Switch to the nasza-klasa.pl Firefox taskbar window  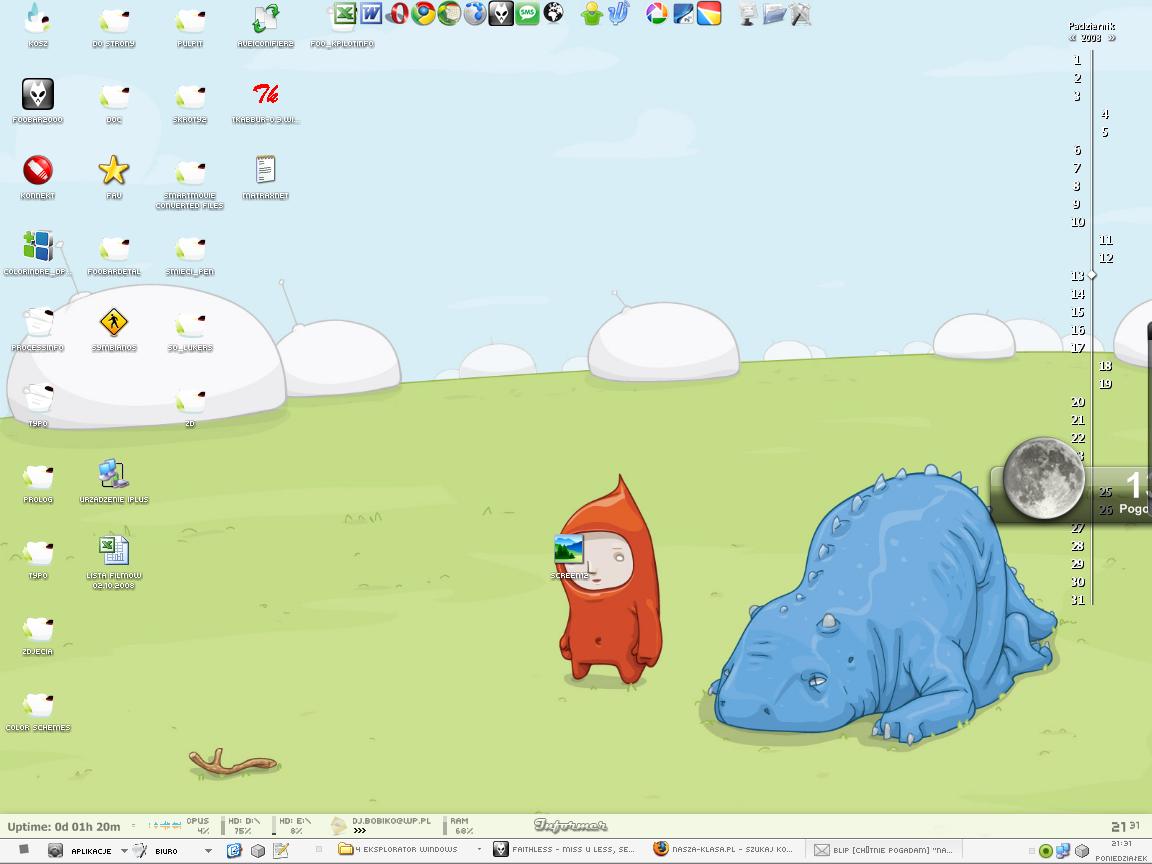[724, 850]
